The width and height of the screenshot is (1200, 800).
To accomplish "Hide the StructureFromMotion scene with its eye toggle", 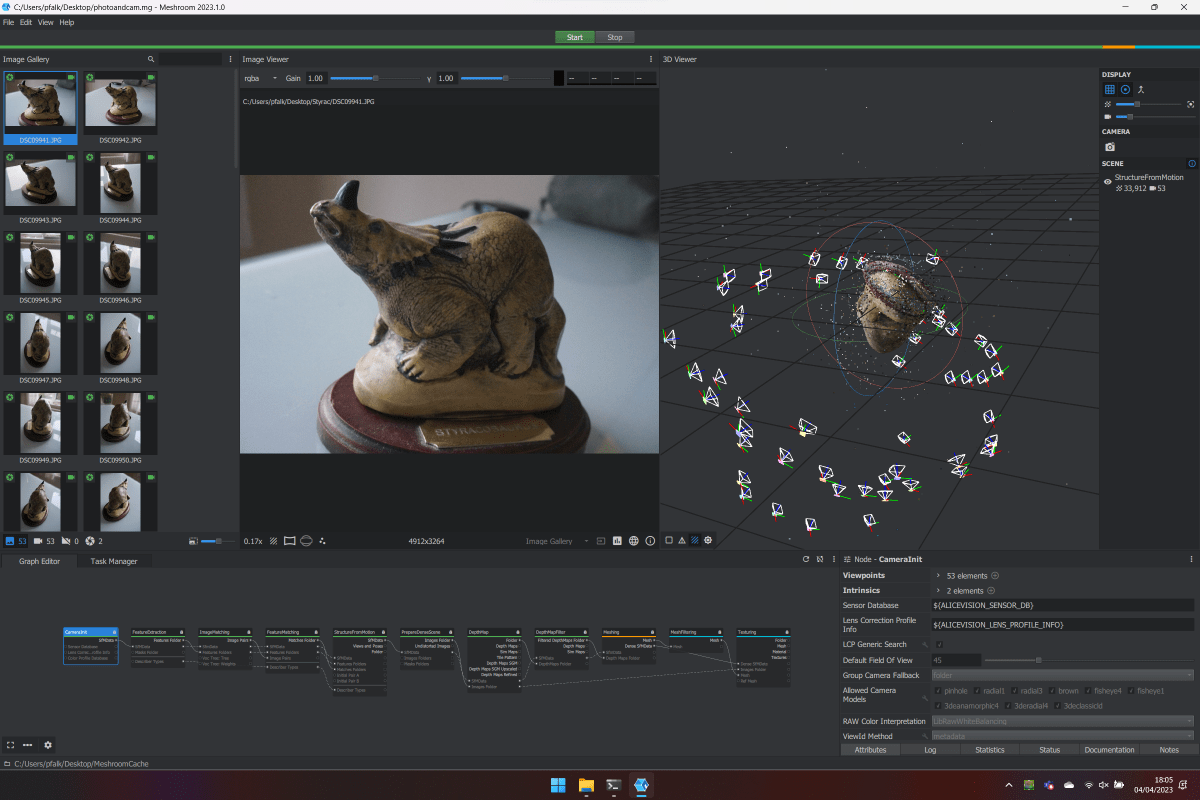I will (1107, 180).
